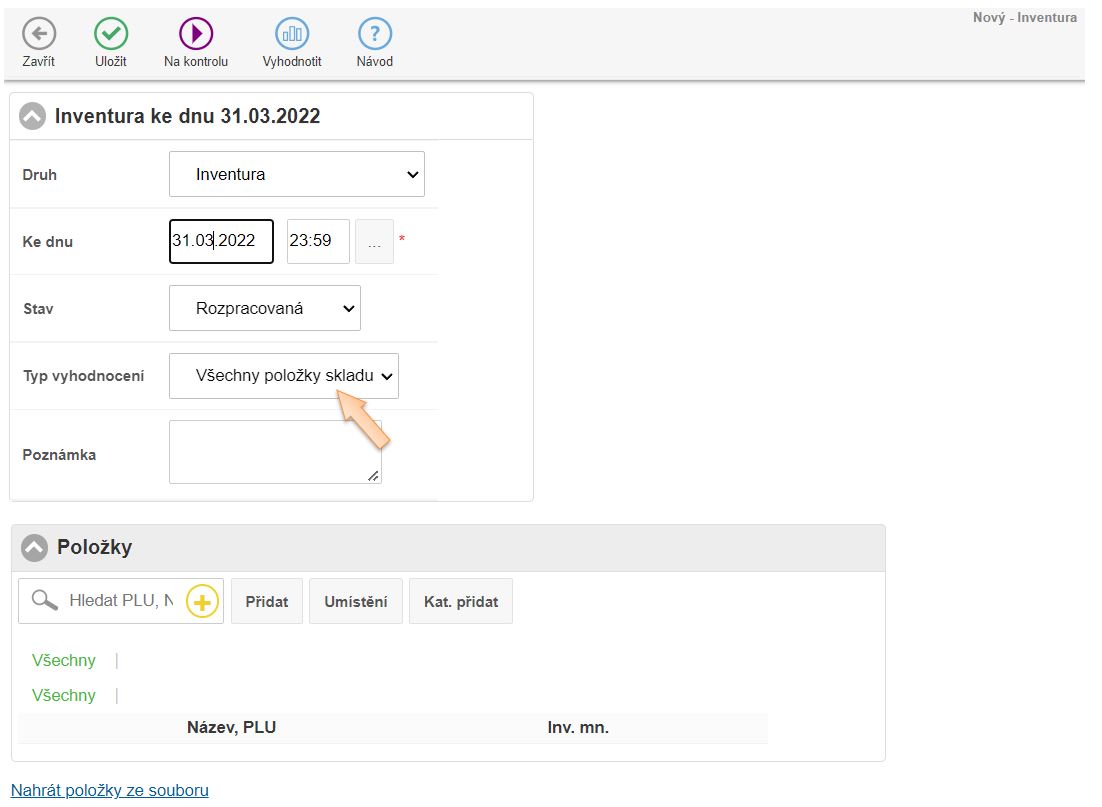Screen dimensions: 1102x807
Task: Click the 23:59 time field
Action: pyautogui.click(x=317, y=241)
